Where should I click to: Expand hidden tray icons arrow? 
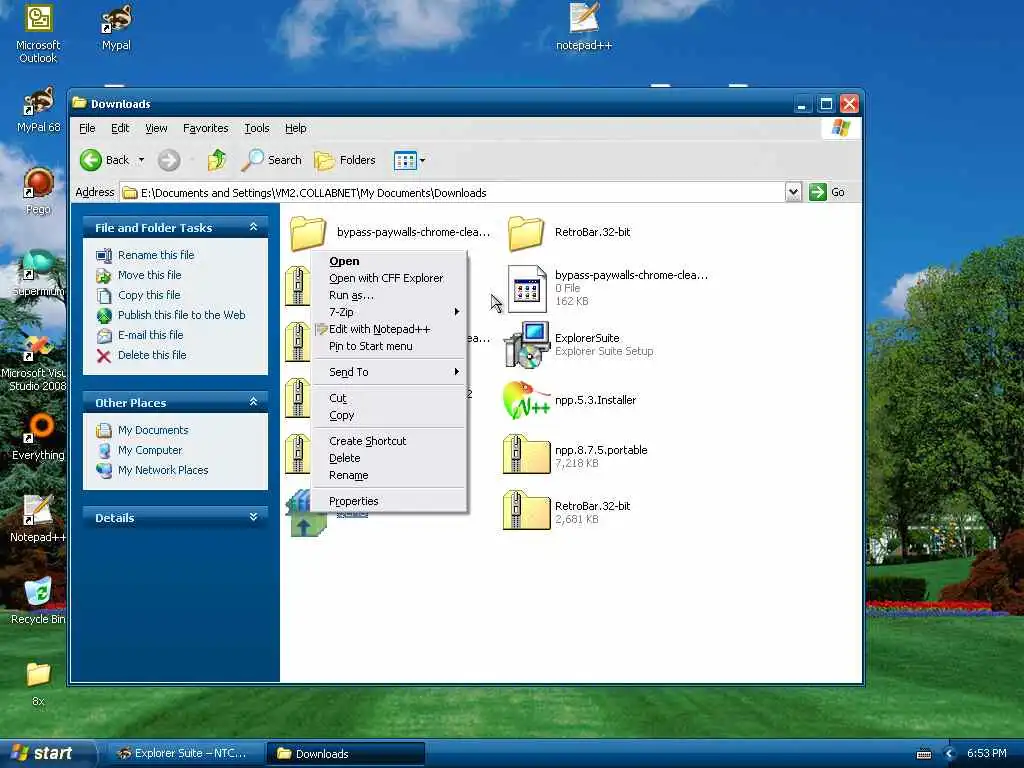[x=950, y=754]
